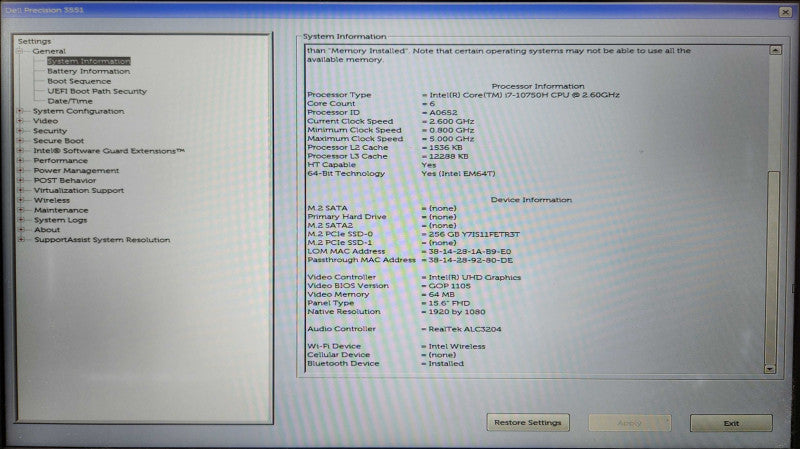
Task: Select the Secure Boot category label
Action: coord(59,140)
